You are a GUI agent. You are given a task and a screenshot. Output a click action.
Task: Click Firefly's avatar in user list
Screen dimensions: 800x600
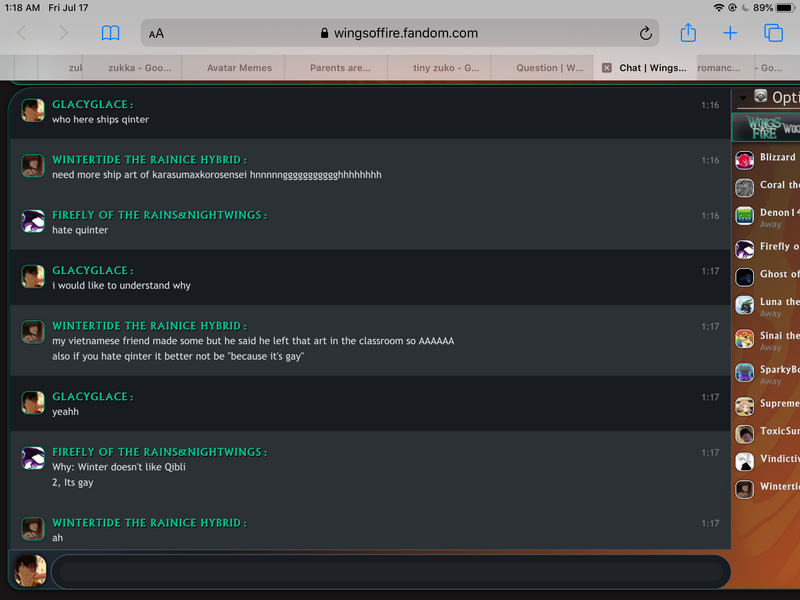pyautogui.click(x=744, y=249)
